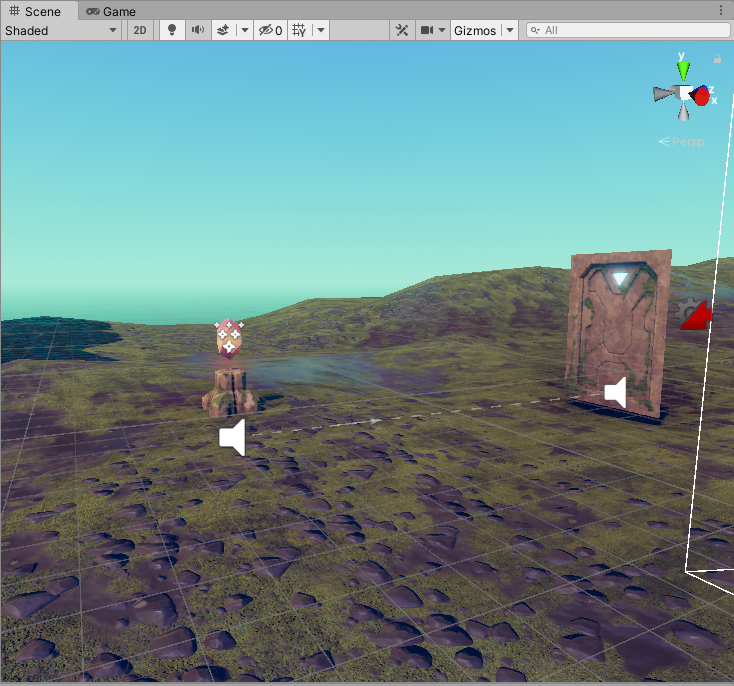Toggle scene lighting lightbulb icon

click(172, 30)
